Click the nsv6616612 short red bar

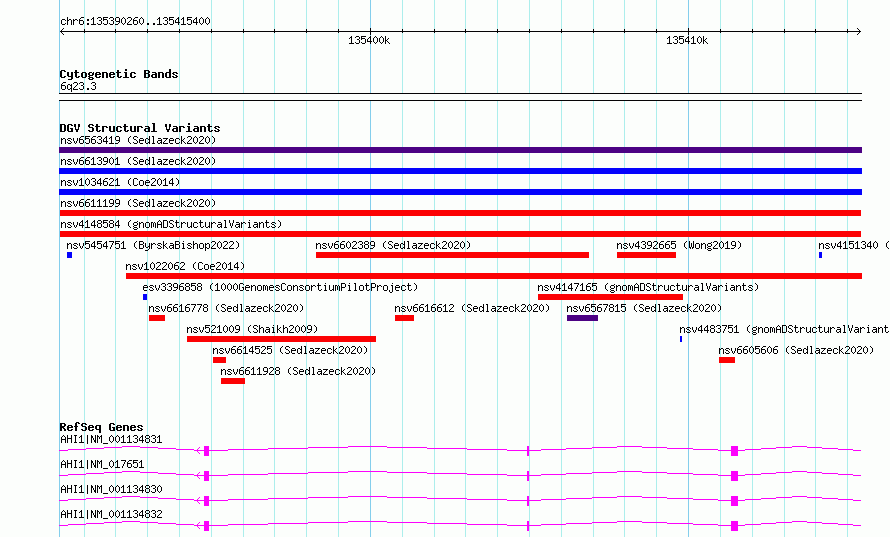[405, 318]
